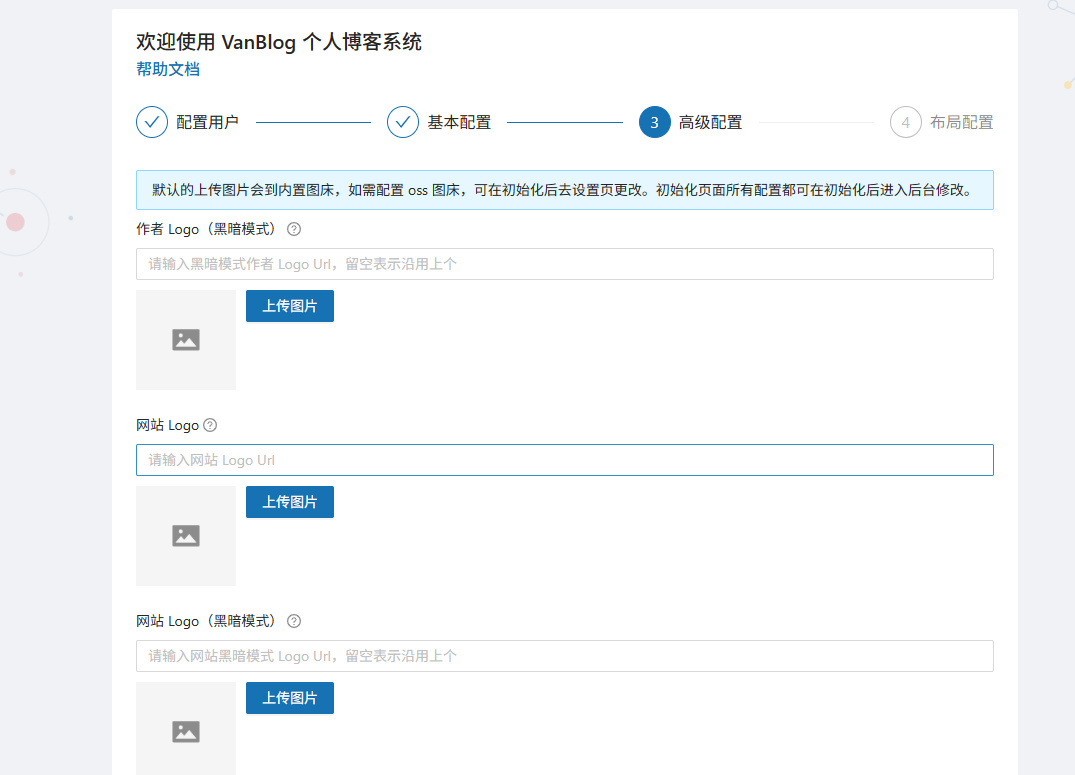This screenshot has width=1075, height=775.
Task: Go to the 配置用户 step
Action: [187, 122]
